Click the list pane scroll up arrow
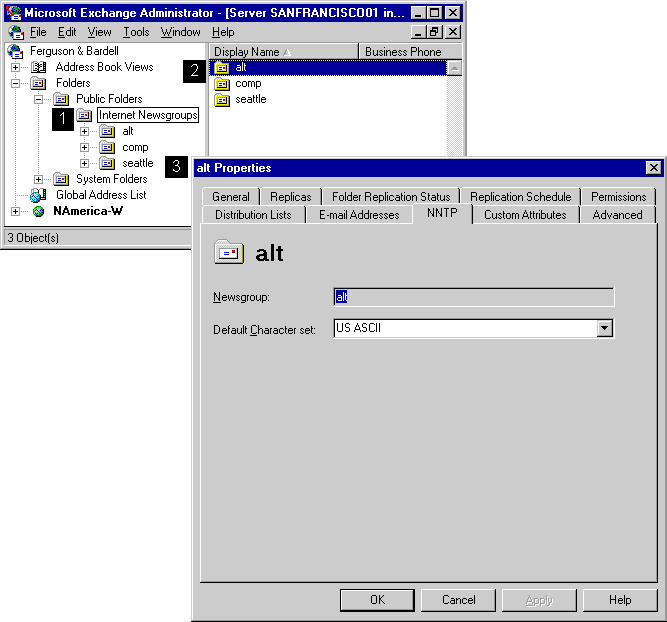The width and height of the screenshot is (667, 622). [x=454, y=68]
